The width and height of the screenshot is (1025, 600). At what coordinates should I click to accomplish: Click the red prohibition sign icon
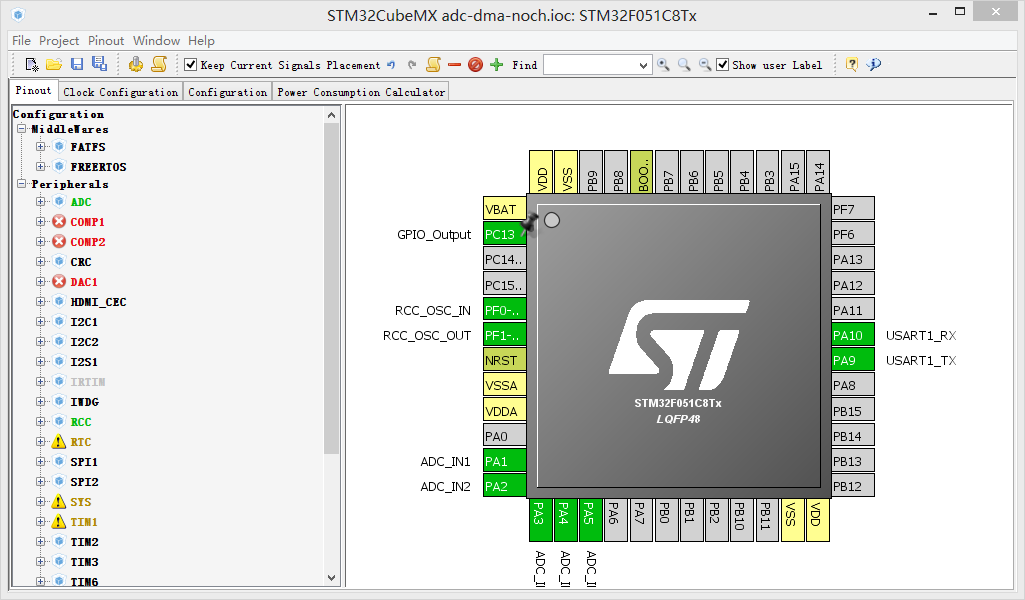pyautogui.click(x=475, y=65)
